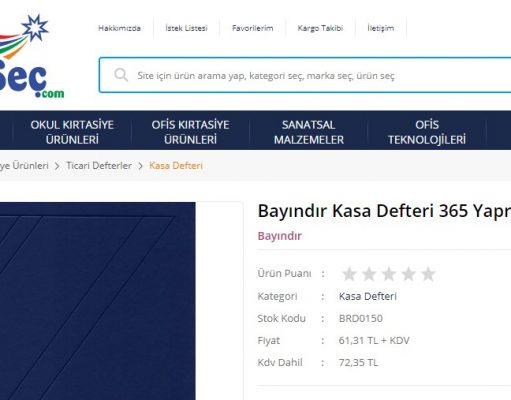Focus the product search field
The image size is (511, 400).
[305, 75]
